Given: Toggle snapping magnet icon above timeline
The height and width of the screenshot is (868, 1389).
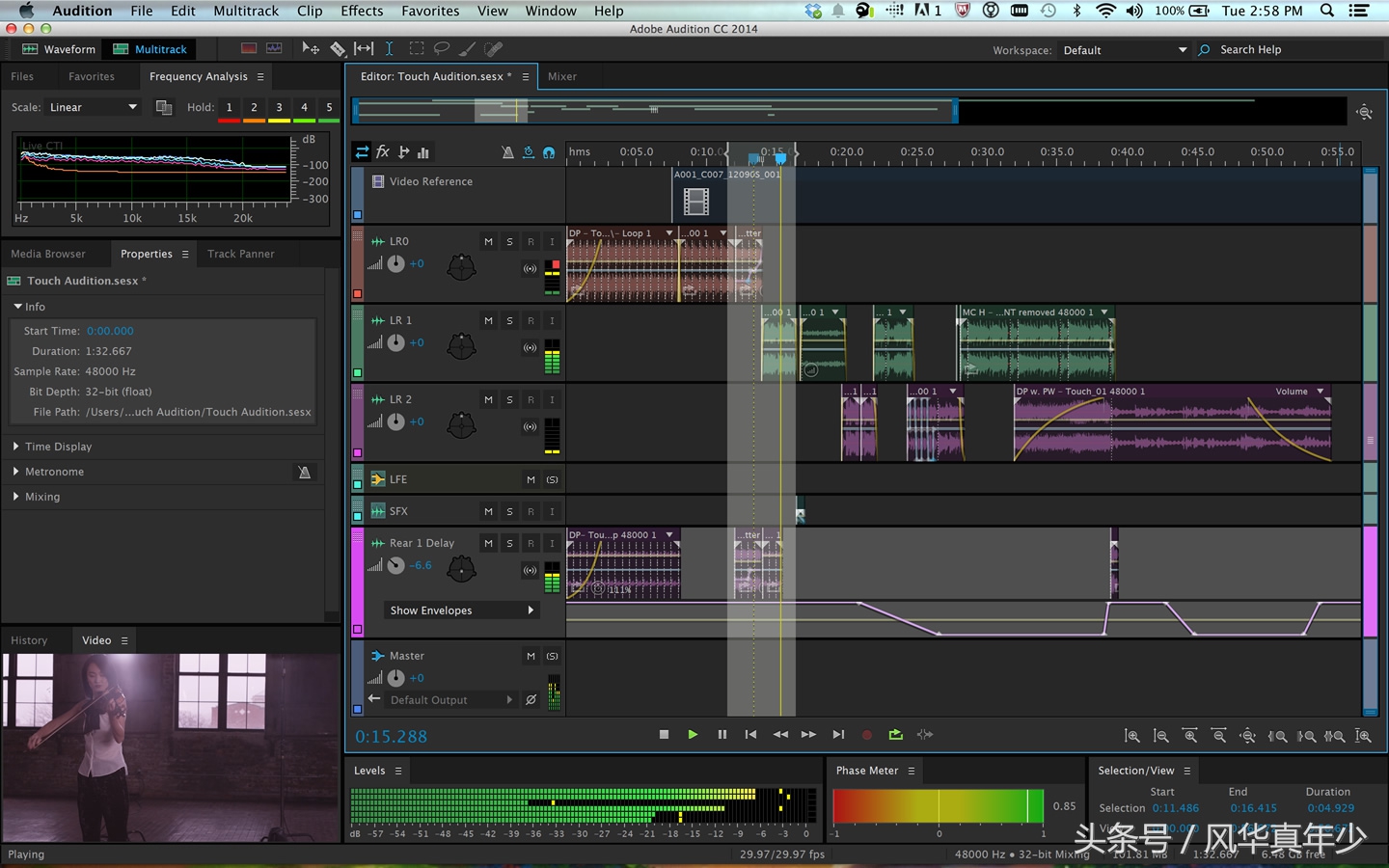Looking at the screenshot, I should pos(549,152).
